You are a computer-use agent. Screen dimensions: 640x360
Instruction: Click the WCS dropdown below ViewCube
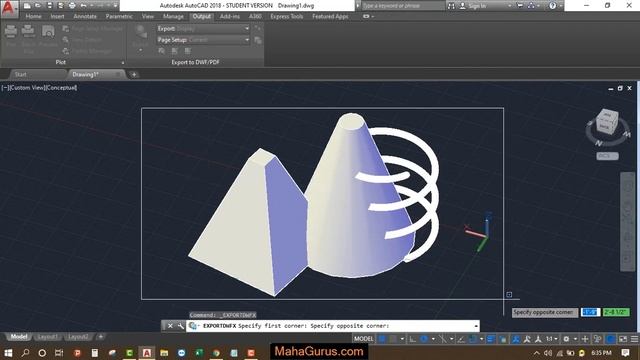click(x=607, y=156)
